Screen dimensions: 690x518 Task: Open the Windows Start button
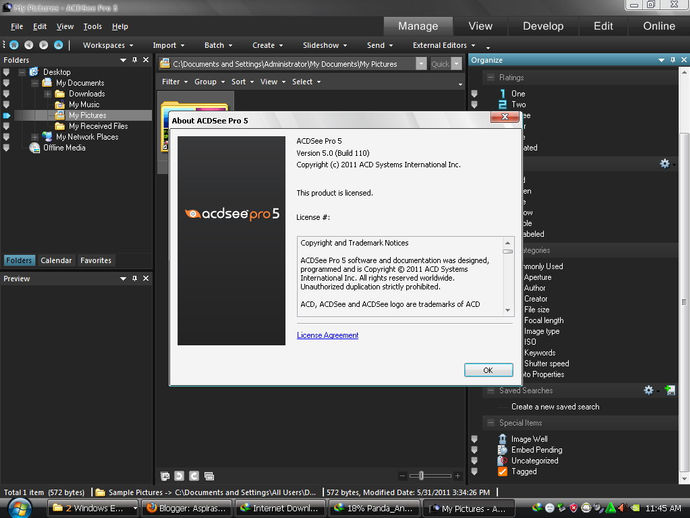[20, 508]
